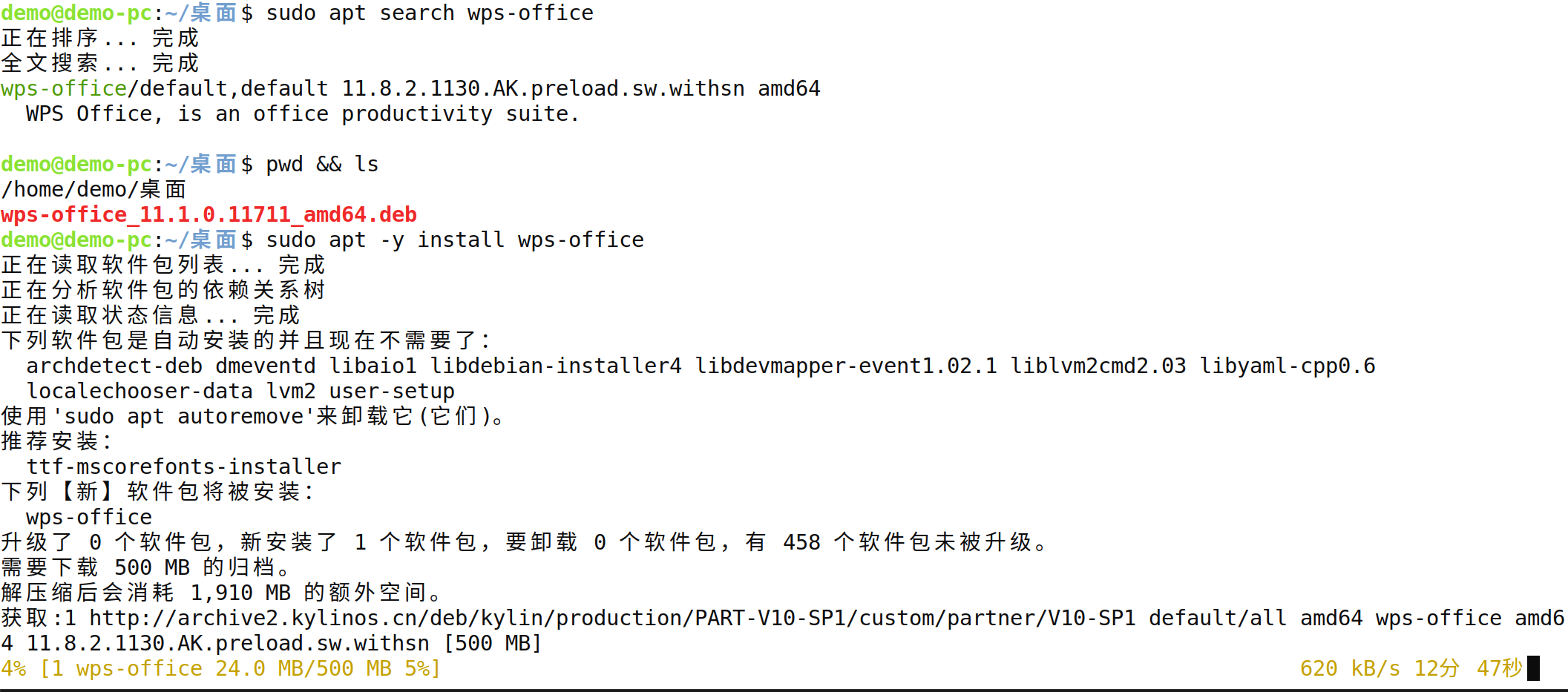The width and height of the screenshot is (1568, 692).
Task: Click the 'libyaml-cpp0.6' package name
Action: pyautogui.click(x=1287, y=366)
